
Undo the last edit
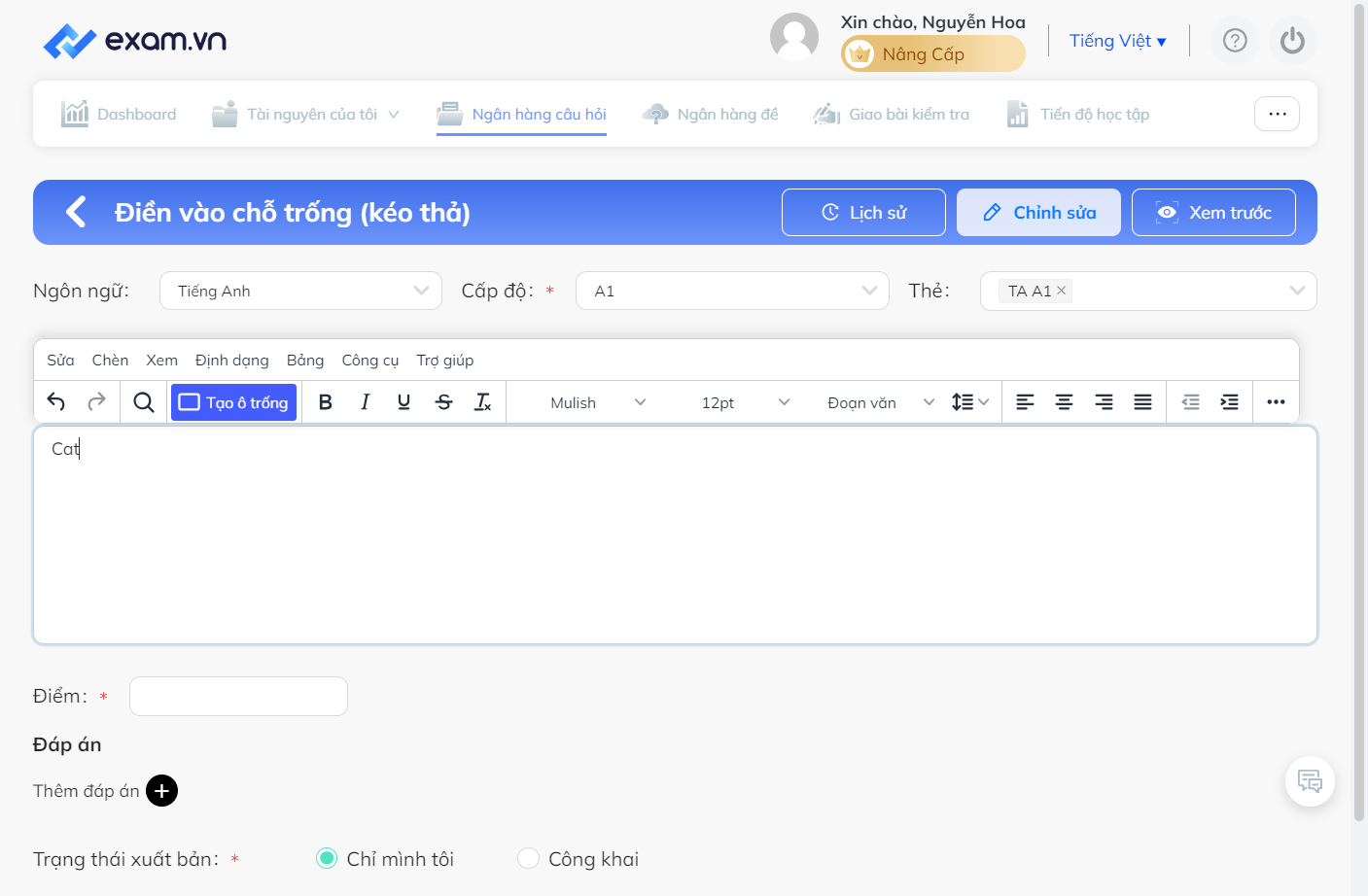56,402
